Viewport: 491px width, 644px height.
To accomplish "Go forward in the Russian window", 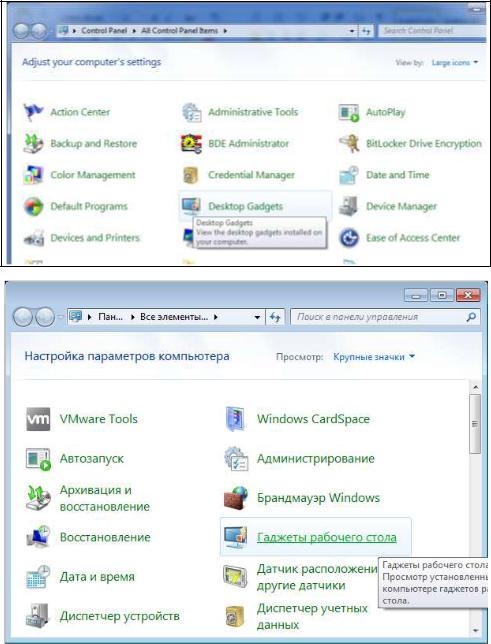I will 44,317.
